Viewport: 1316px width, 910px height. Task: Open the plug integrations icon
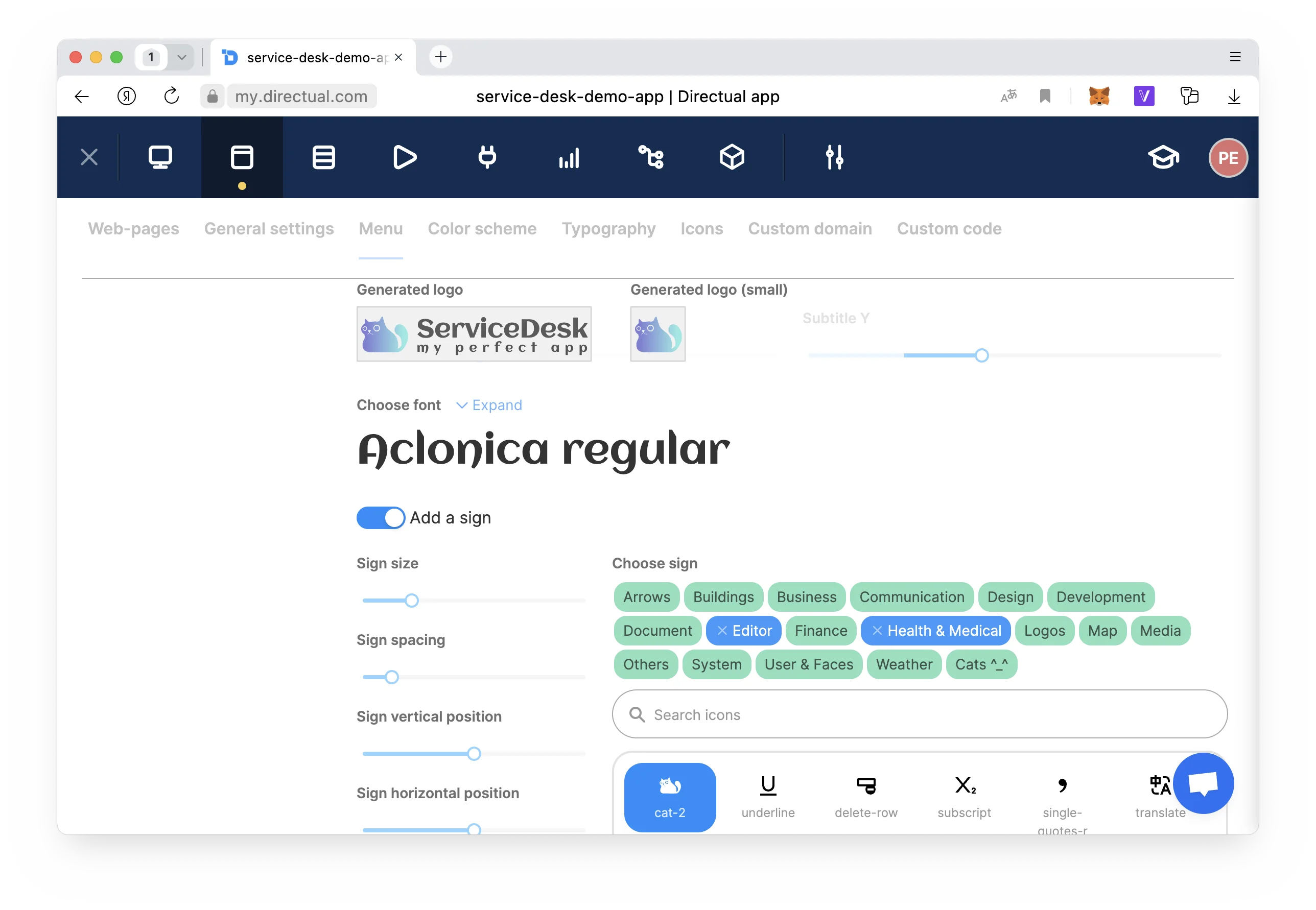[x=486, y=157]
